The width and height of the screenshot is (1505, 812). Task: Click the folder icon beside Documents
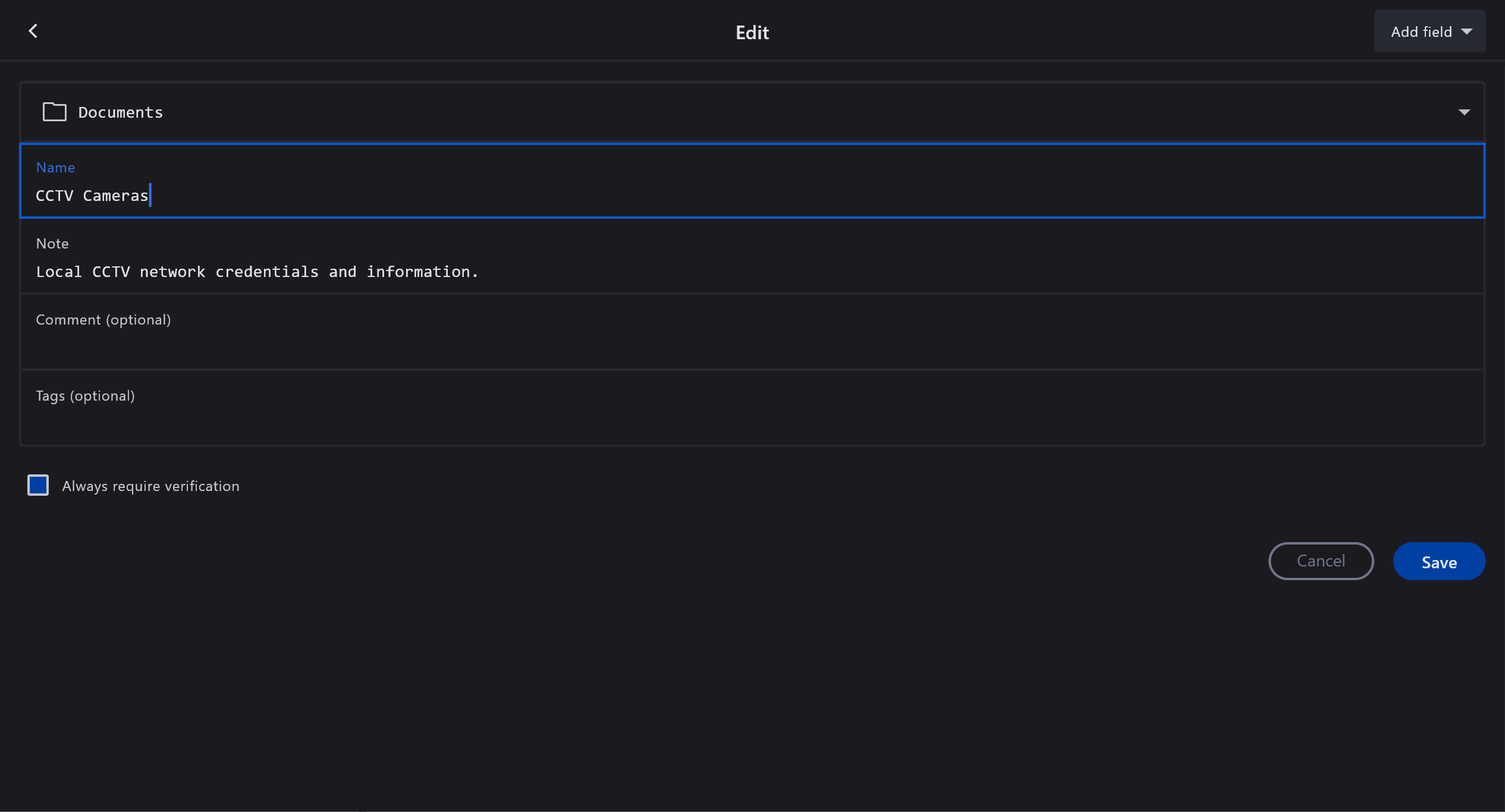pyautogui.click(x=54, y=112)
